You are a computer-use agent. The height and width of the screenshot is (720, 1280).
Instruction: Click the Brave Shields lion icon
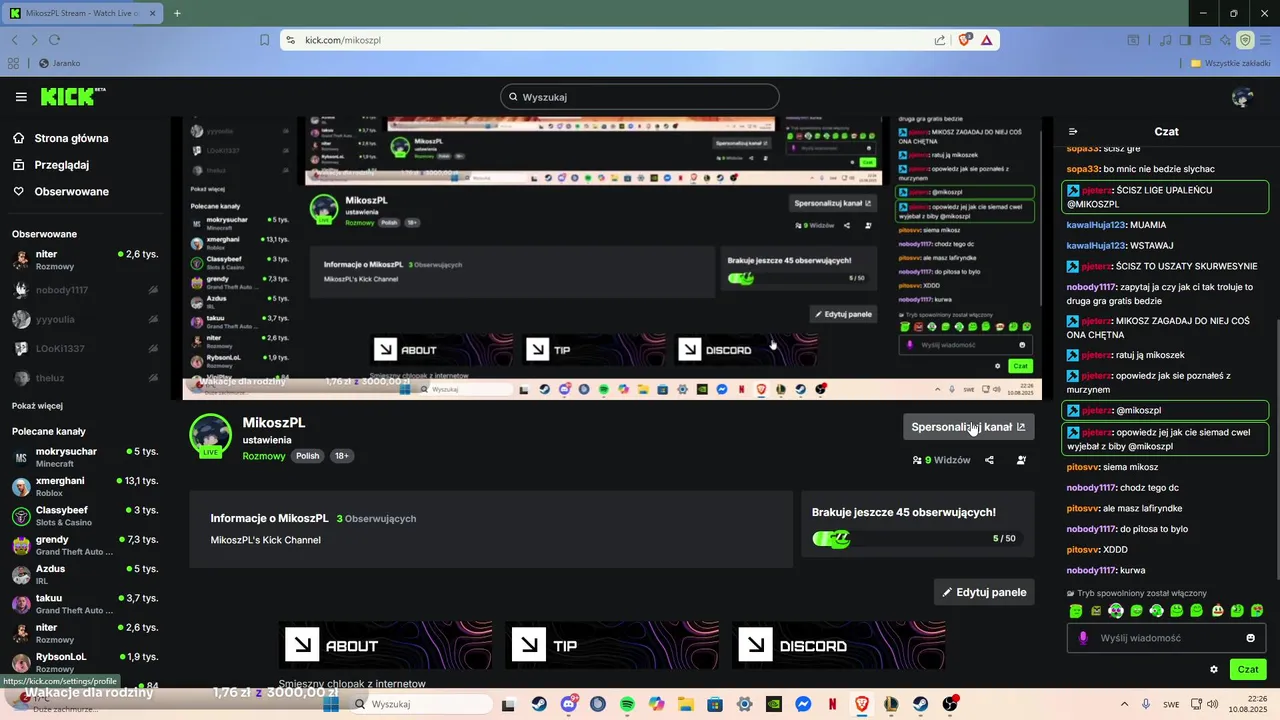965,40
